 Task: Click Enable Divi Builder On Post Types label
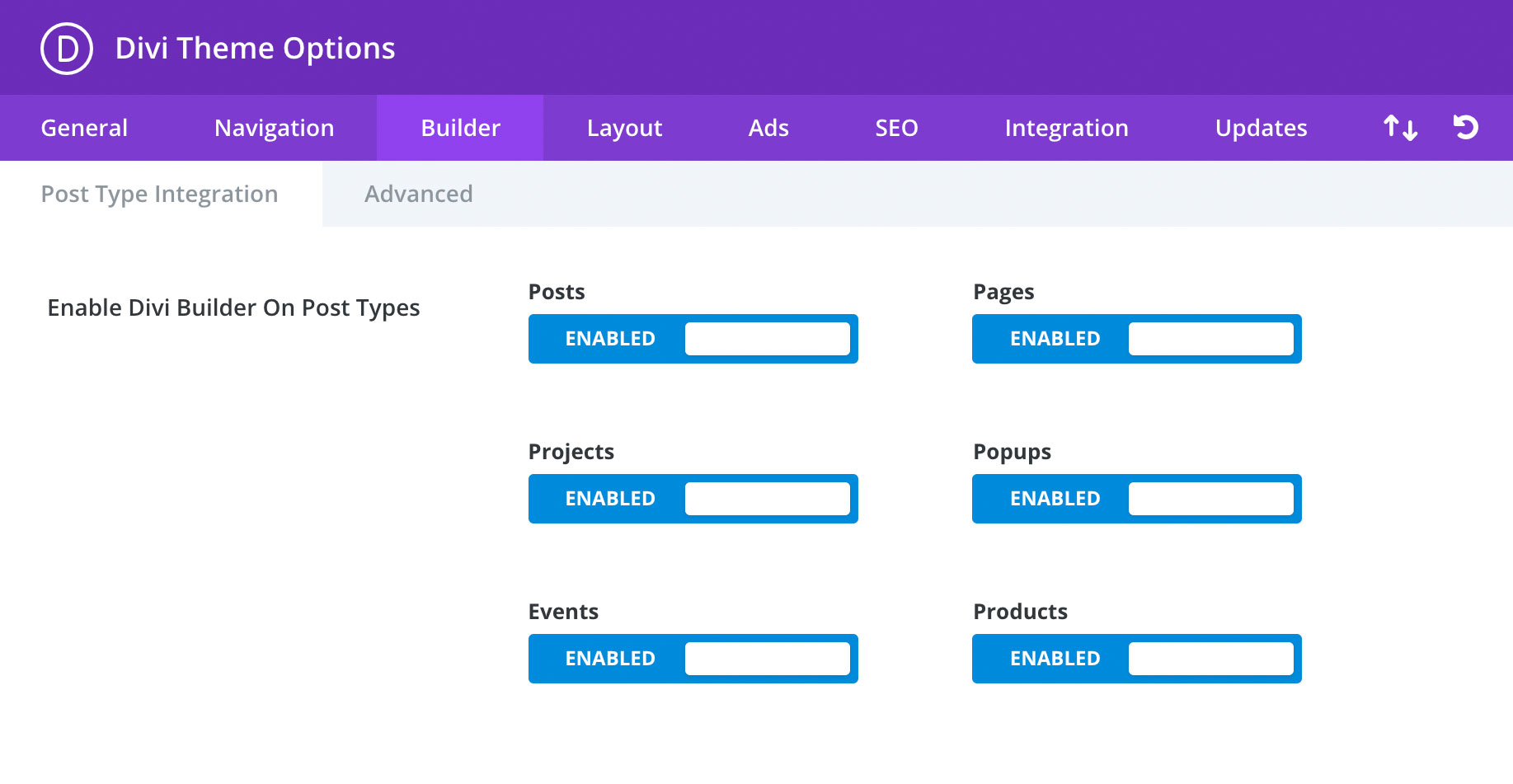click(x=233, y=307)
